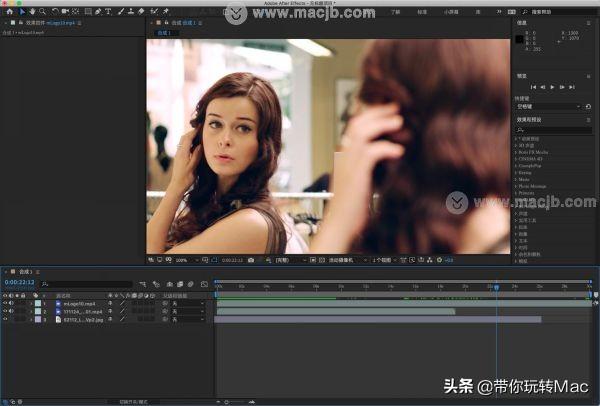Take a snapshot with the camera icon
The width and height of the screenshot is (600, 406).
251,260
